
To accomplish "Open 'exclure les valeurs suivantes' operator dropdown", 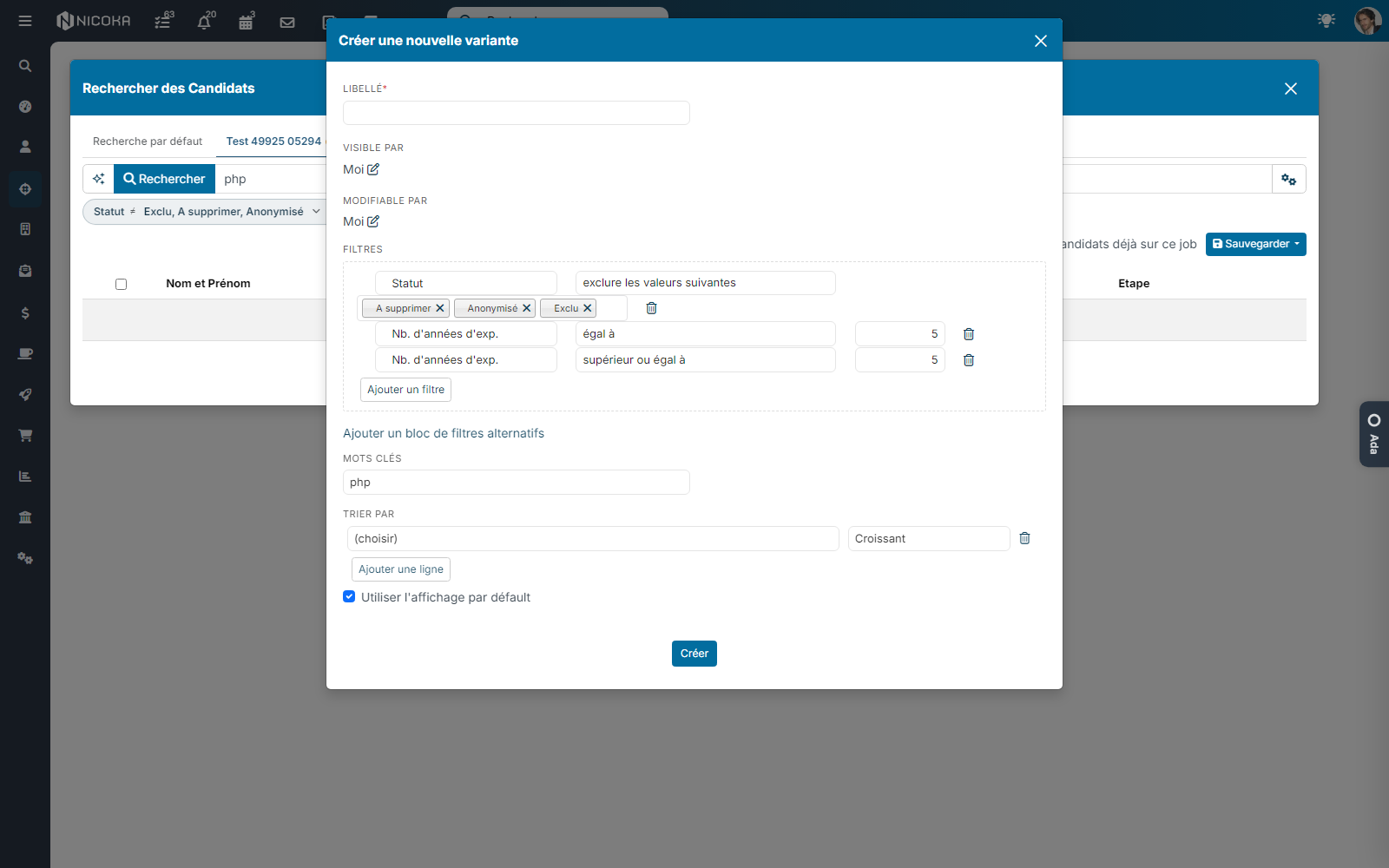I will click(x=706, y=283).
